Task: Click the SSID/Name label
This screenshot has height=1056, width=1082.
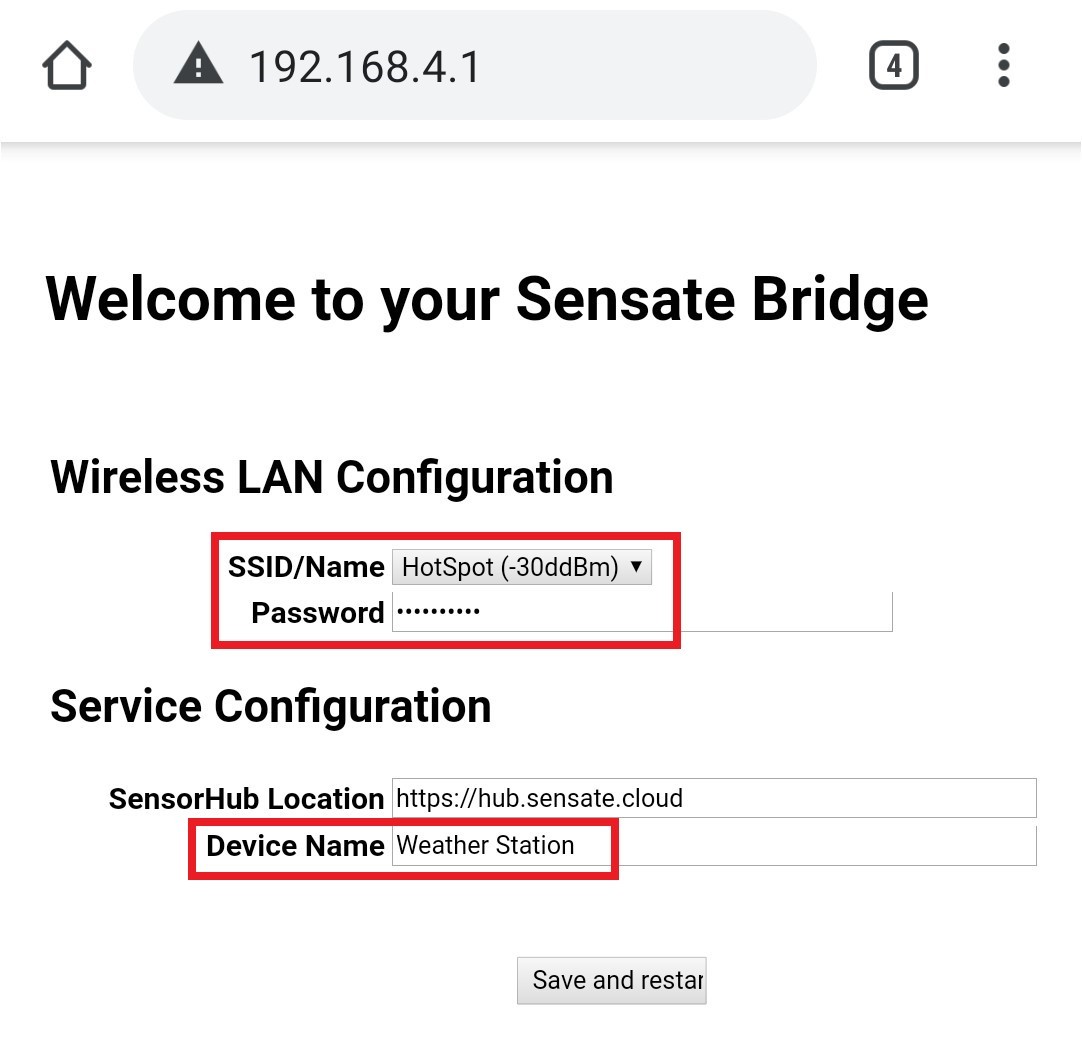Action: pos(306,567)
